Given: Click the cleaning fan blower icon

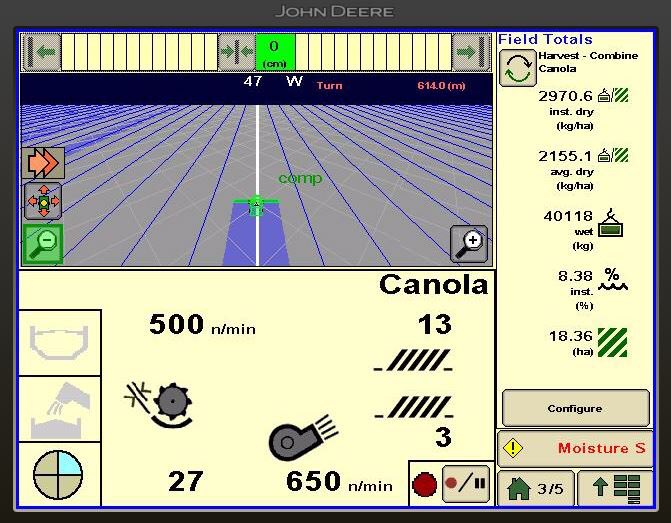Looking at the screenshot, I should point(303,438).
